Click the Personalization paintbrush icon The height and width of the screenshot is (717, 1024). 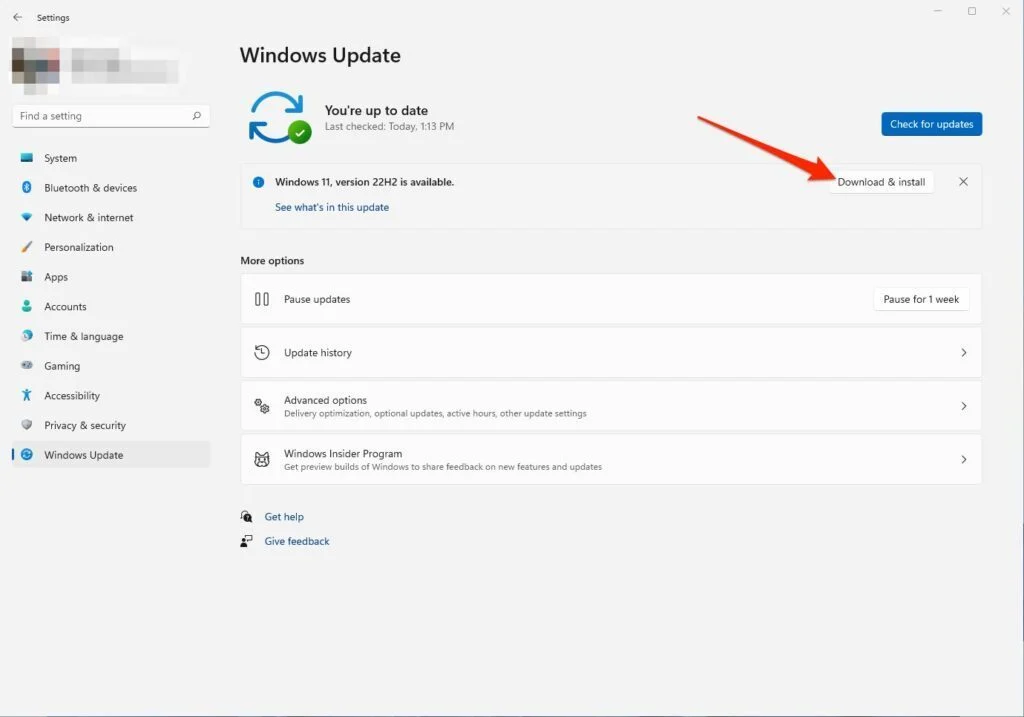tap(27, 247)
